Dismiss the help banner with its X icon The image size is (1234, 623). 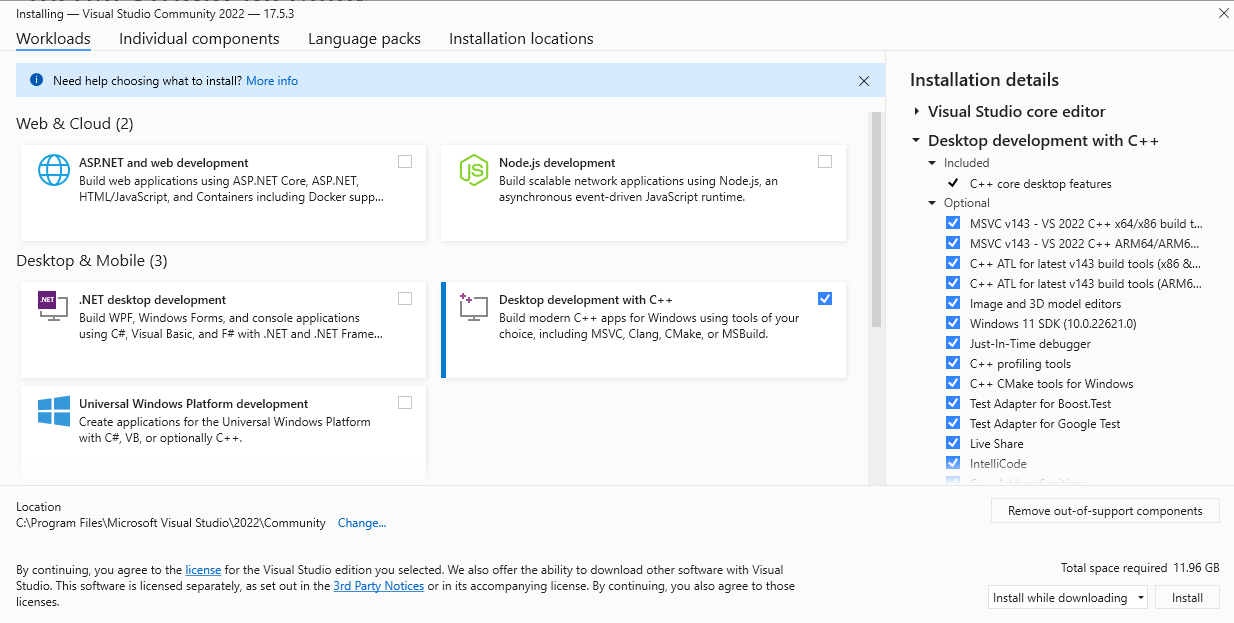click(x=864, y=81)
